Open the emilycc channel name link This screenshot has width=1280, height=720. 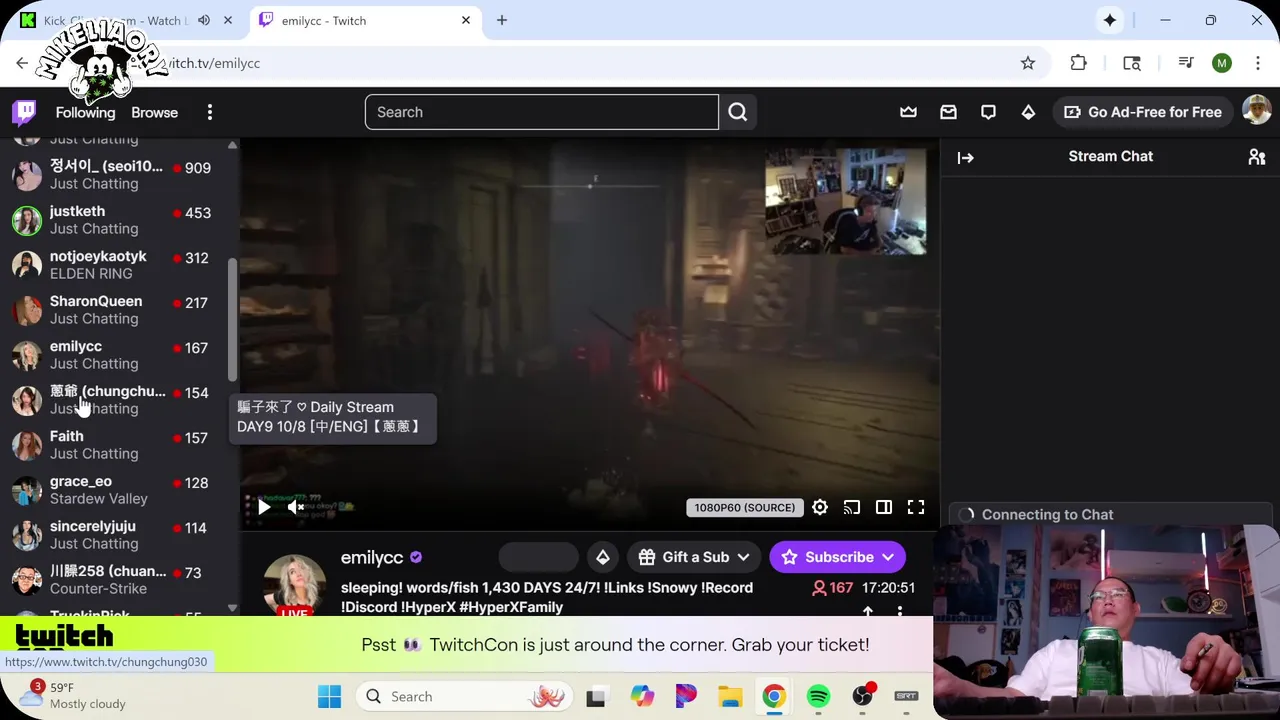[x=372, y=558]
